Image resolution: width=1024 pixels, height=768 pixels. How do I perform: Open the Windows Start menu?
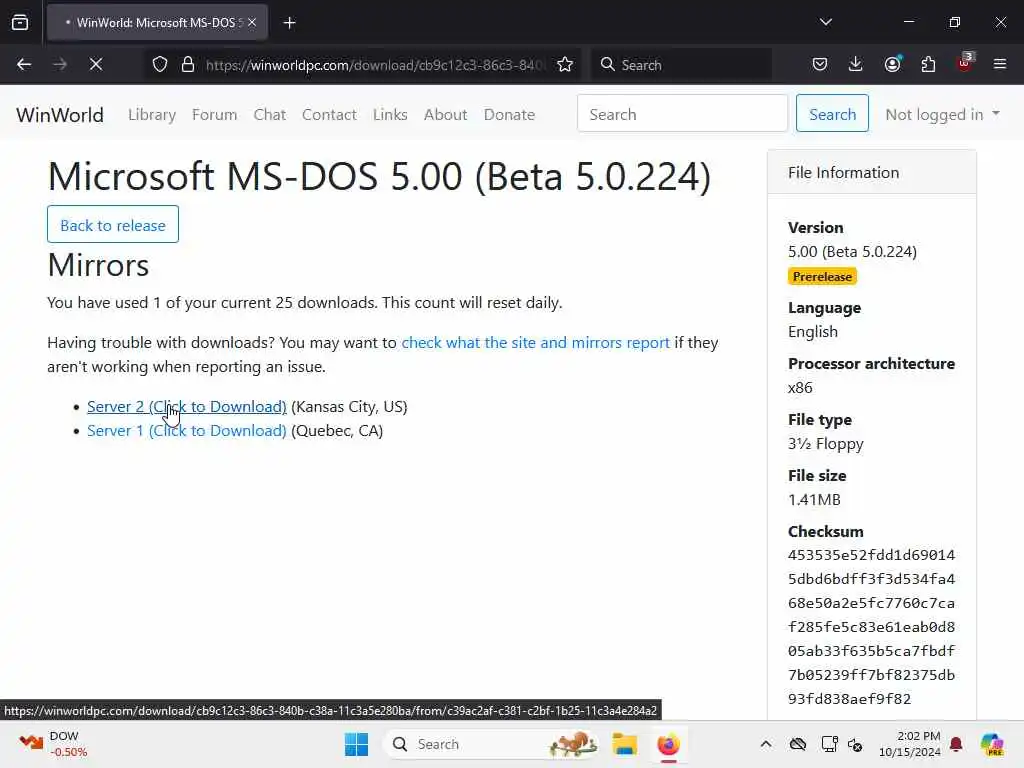[x=357, y=744]
